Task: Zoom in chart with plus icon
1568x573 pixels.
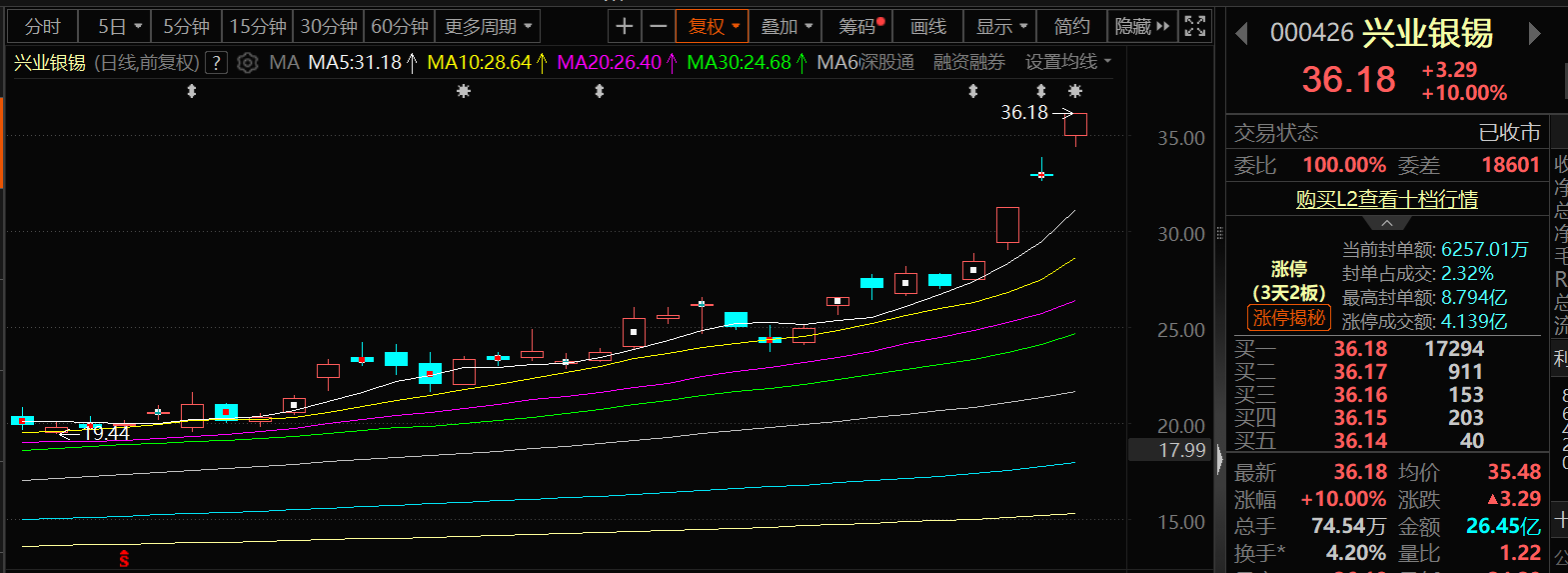Action: point(625,26)
